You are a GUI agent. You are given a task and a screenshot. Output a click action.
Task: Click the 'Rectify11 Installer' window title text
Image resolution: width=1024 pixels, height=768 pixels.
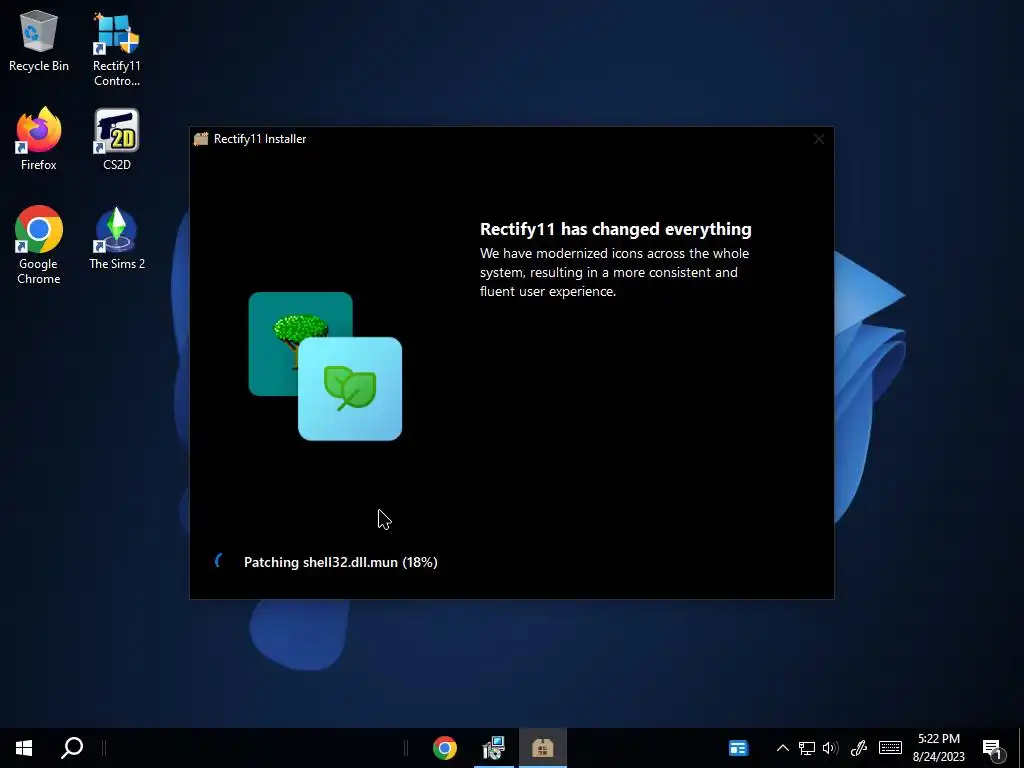point(260,139)
